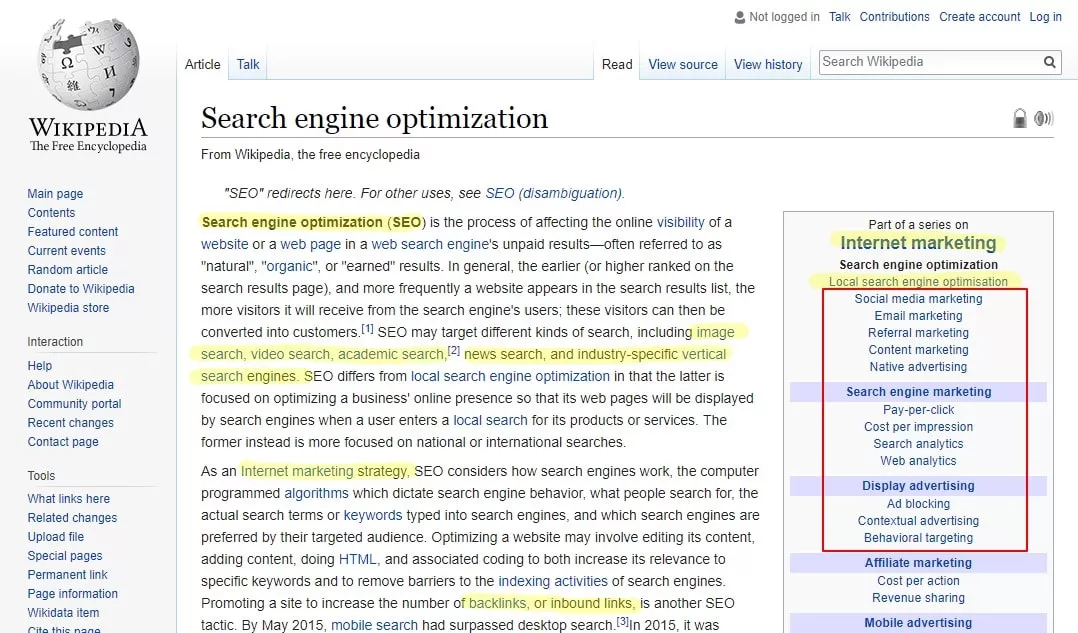
Task: Visit the Wikipedia store link
Action: [x=68, y=308]
